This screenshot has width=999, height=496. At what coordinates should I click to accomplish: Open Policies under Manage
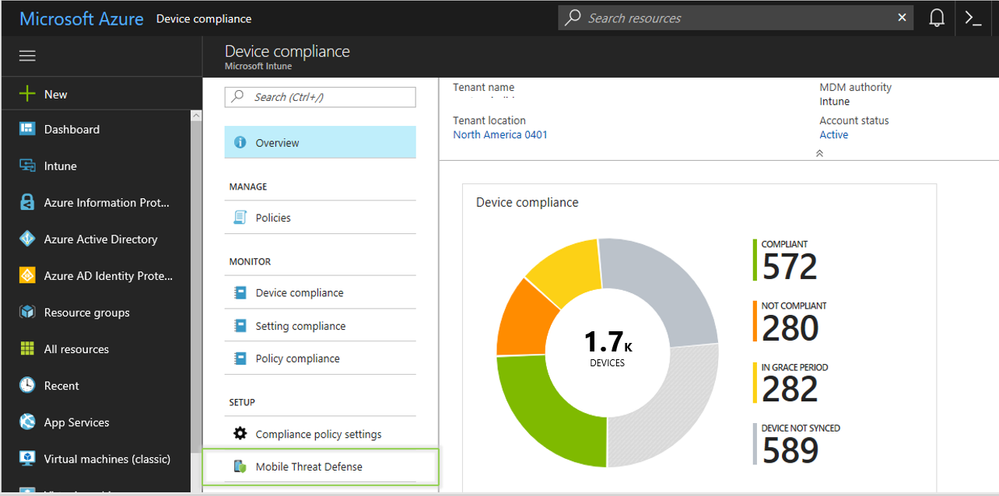pos(320,217)
